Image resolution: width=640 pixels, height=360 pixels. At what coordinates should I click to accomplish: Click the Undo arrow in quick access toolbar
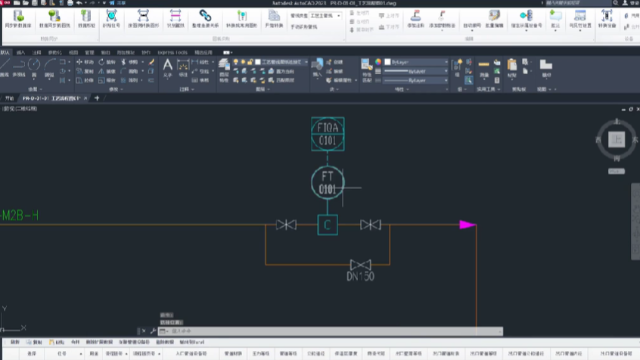[80, 3]
